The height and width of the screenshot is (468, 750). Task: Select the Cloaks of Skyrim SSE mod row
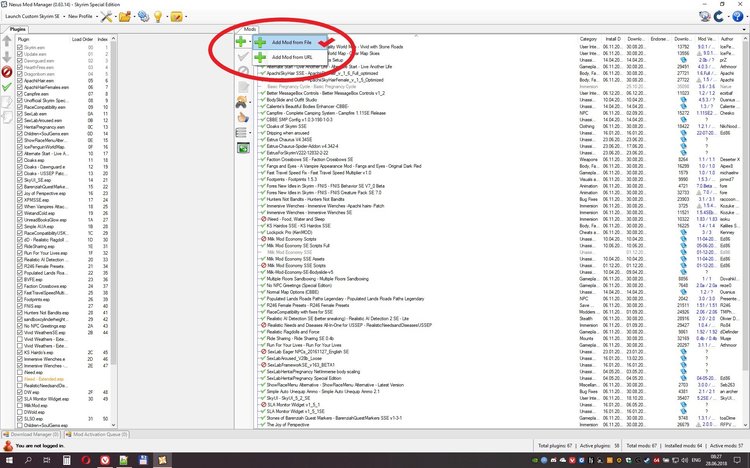[287, 126]
